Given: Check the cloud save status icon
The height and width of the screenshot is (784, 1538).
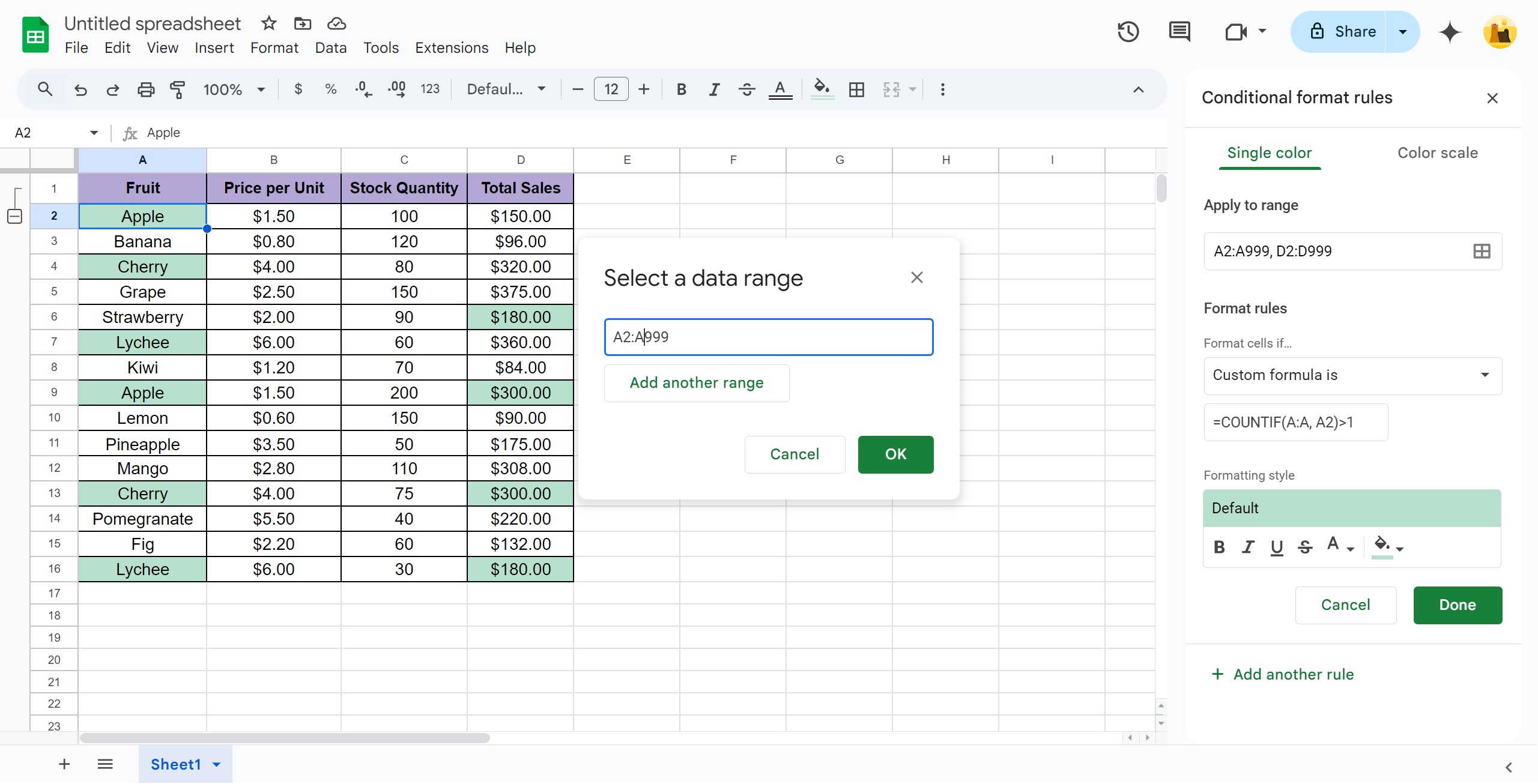Looking at the screenshot, I should point(336,23).
